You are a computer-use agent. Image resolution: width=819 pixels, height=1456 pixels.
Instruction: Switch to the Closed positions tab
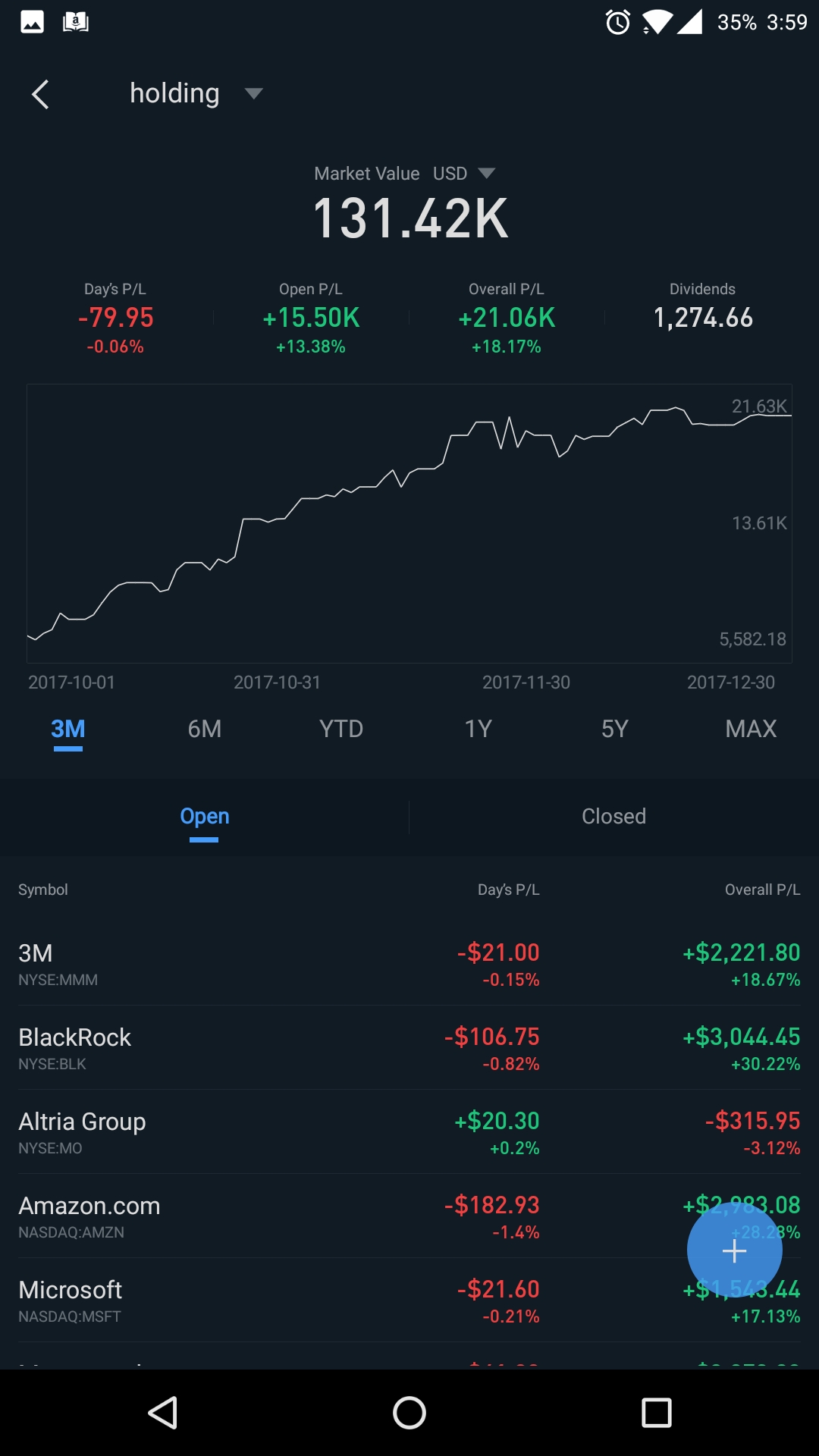(613, 817)
